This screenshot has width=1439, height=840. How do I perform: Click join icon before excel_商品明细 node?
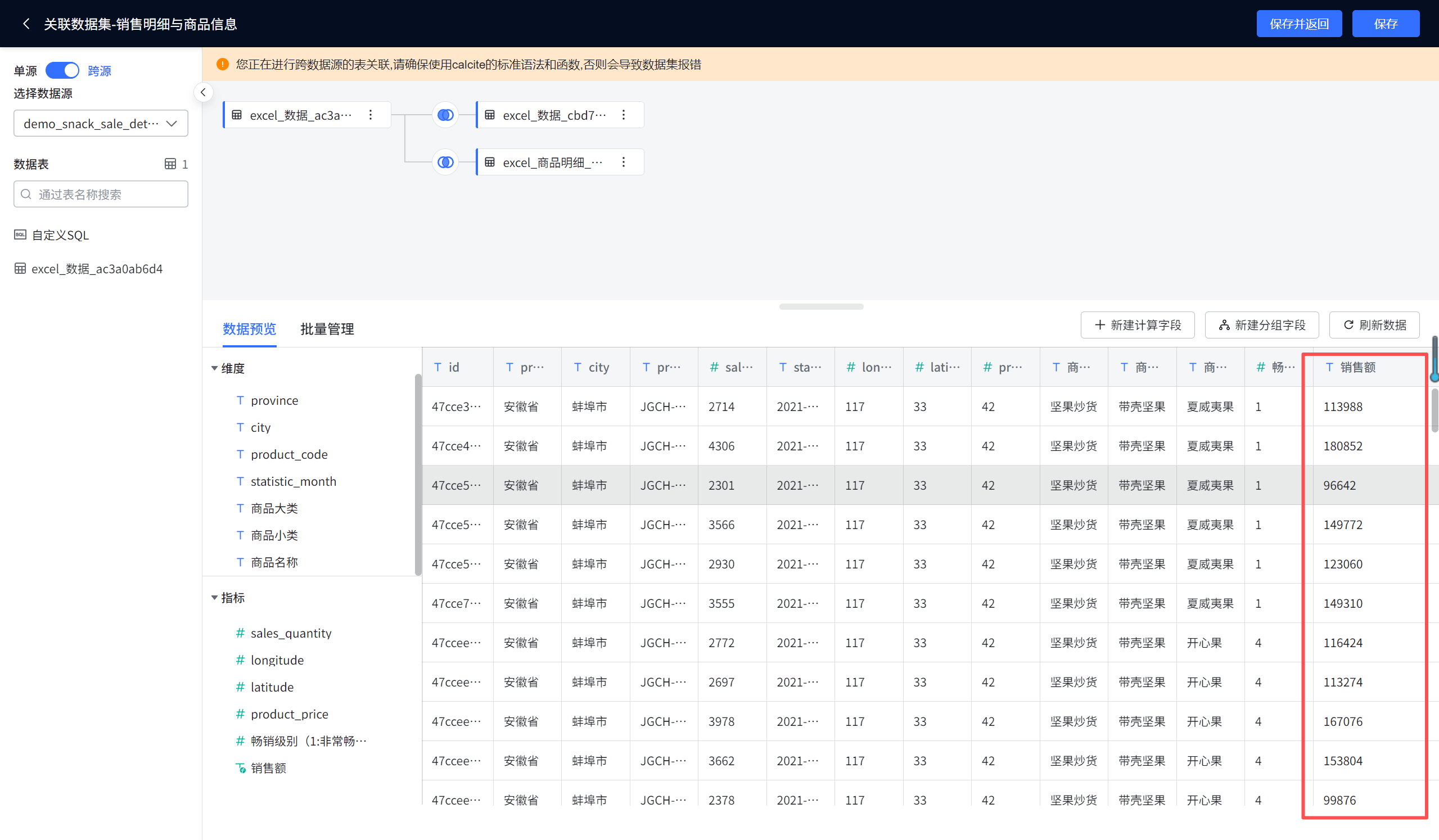(x=445, y=162)
